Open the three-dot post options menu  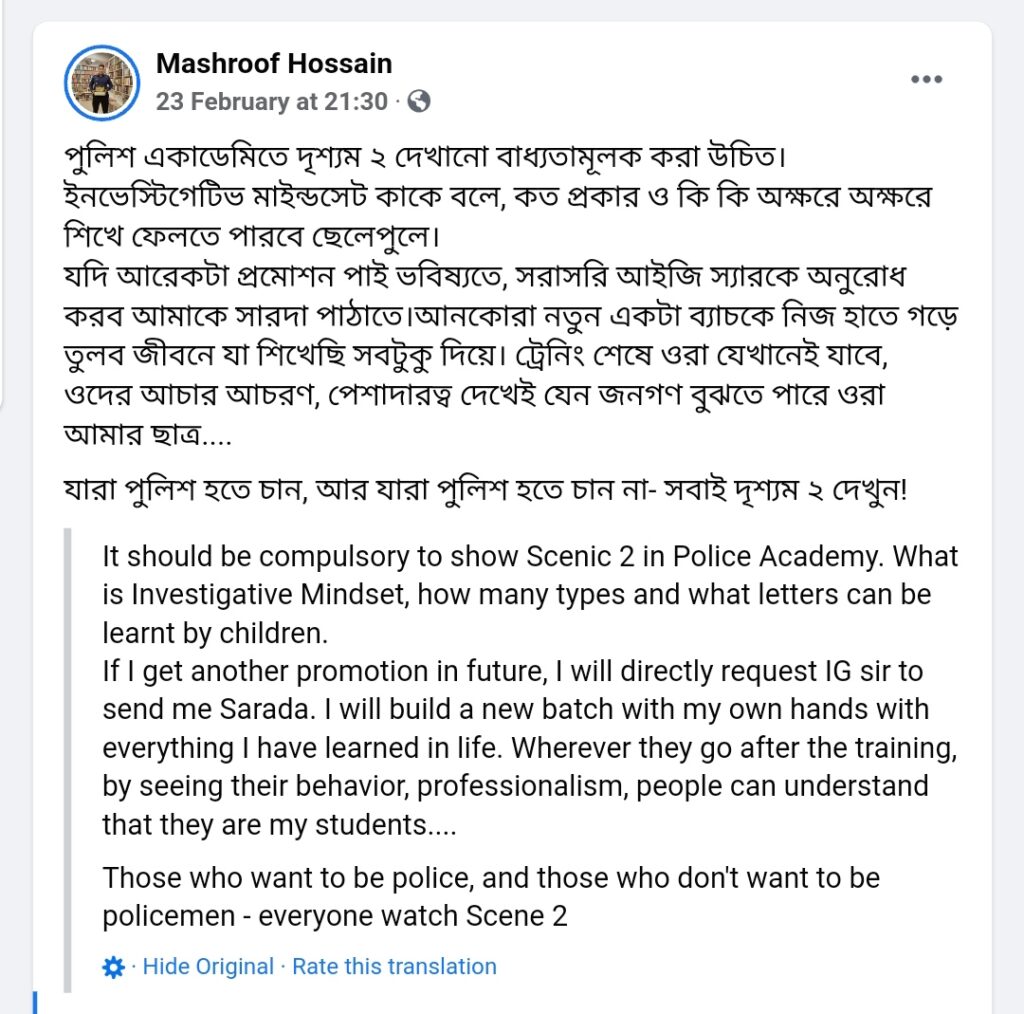pos(926,79)
